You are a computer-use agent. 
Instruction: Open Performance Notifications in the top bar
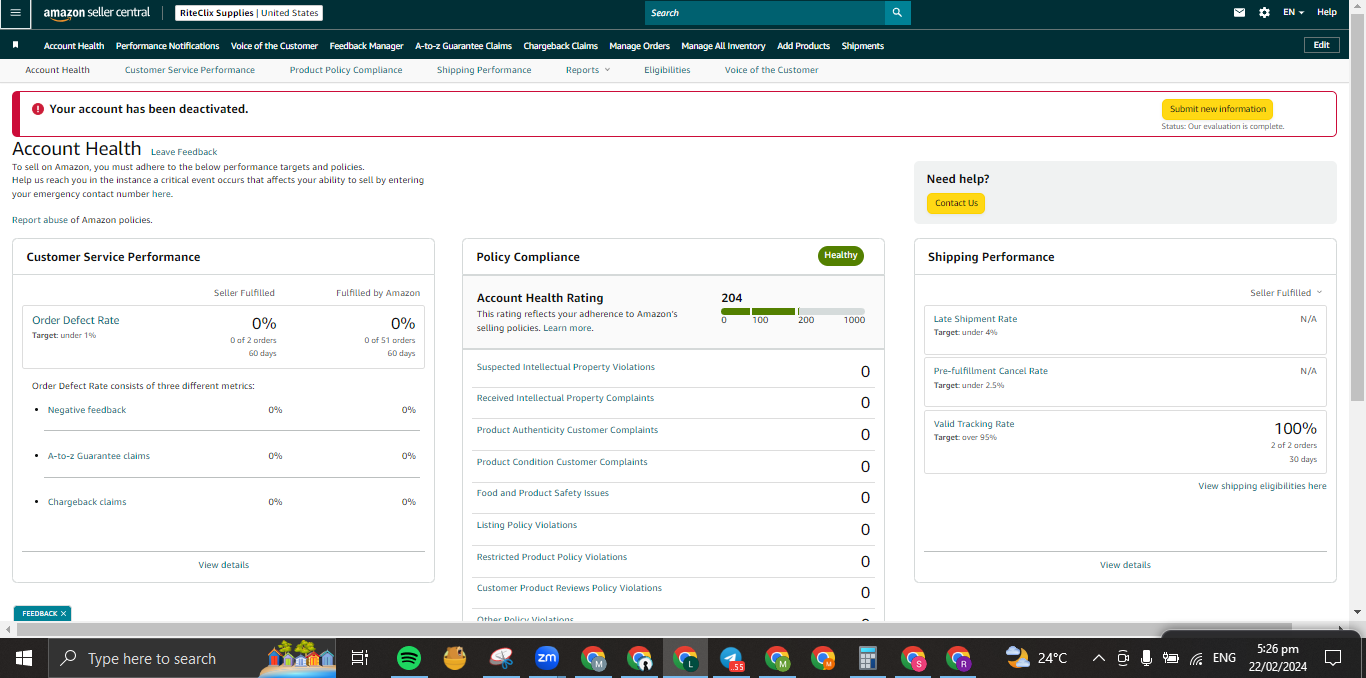167,46
